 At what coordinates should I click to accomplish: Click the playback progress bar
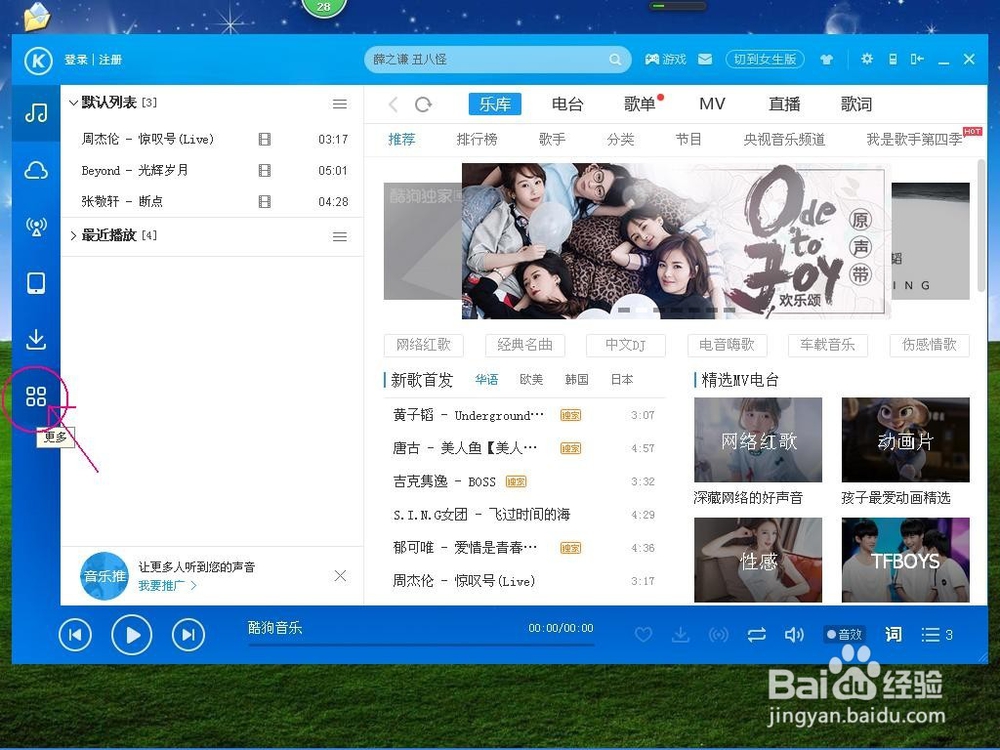pyautogui.click(x=421, y=645)
